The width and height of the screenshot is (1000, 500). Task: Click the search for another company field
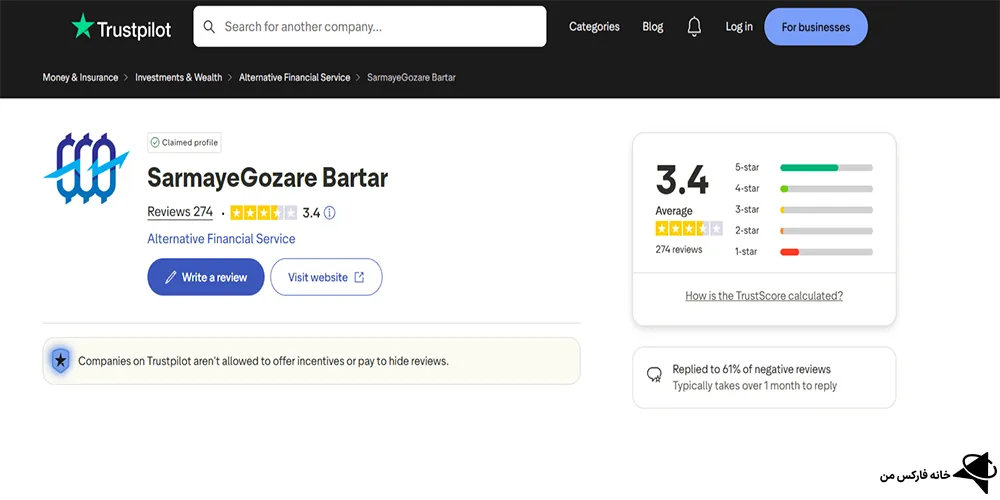pos(380,27)
